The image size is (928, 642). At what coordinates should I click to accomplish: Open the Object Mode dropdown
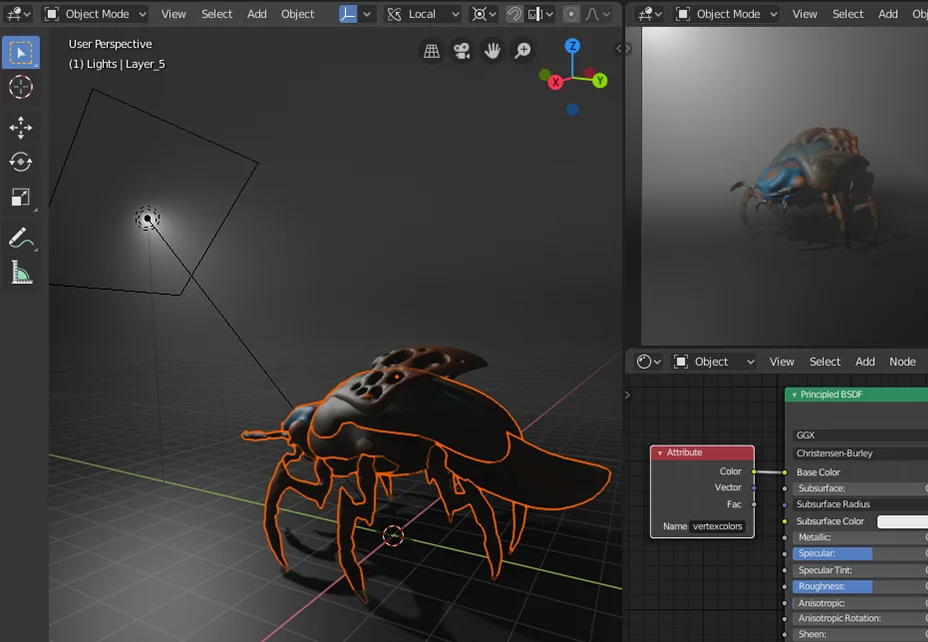pos(93,13)
